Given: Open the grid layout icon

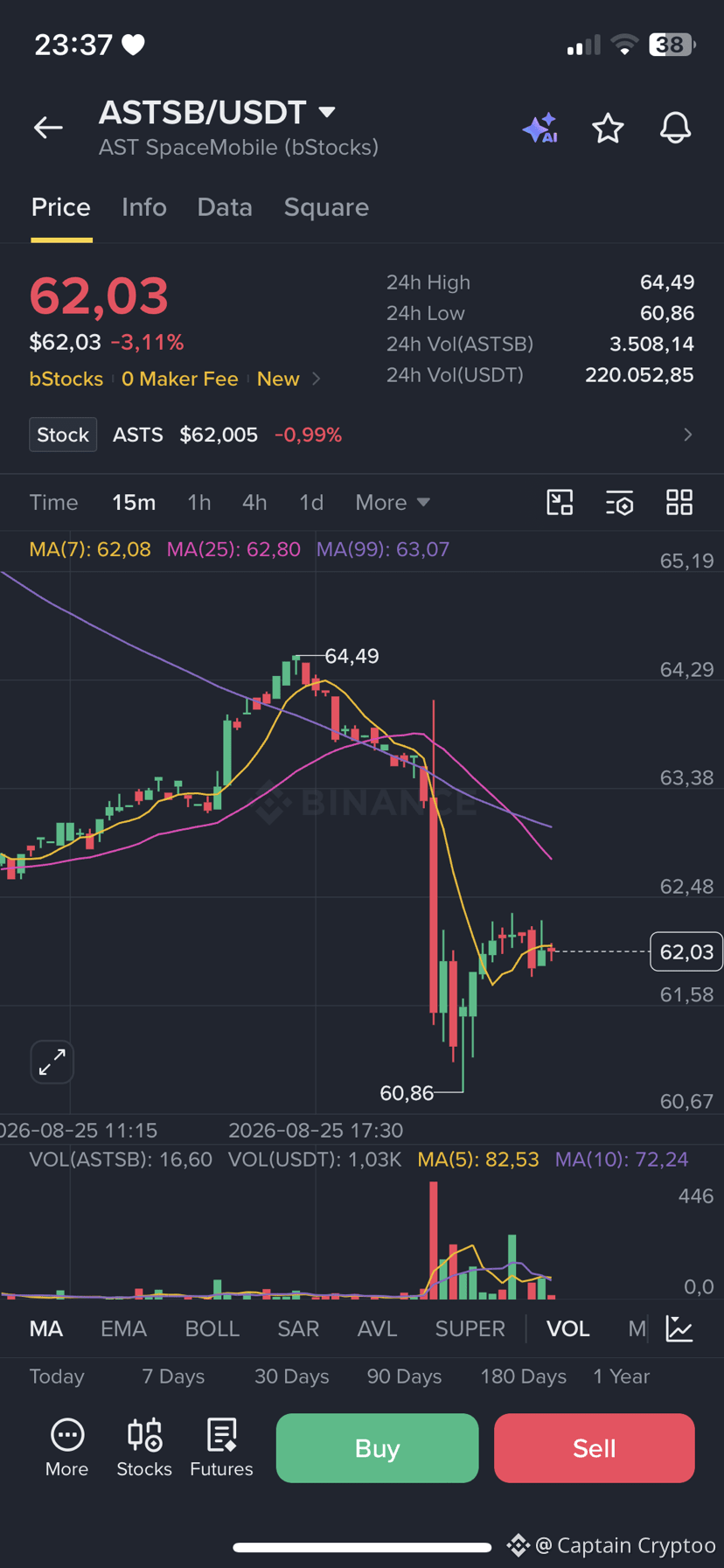Looking at the screenshot, I should coord(679,502).
